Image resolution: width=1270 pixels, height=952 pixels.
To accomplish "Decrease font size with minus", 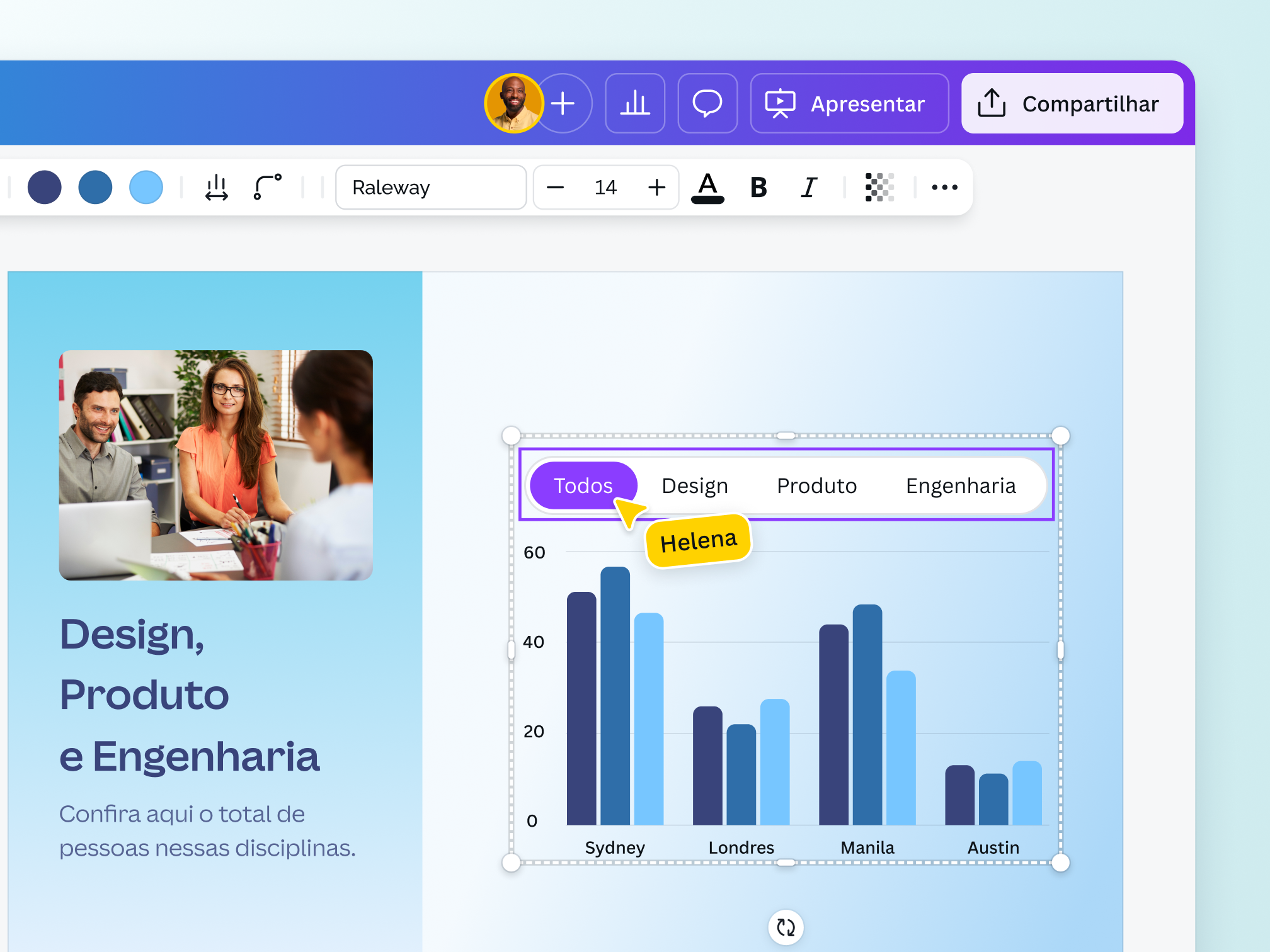I will pos(555,187).
